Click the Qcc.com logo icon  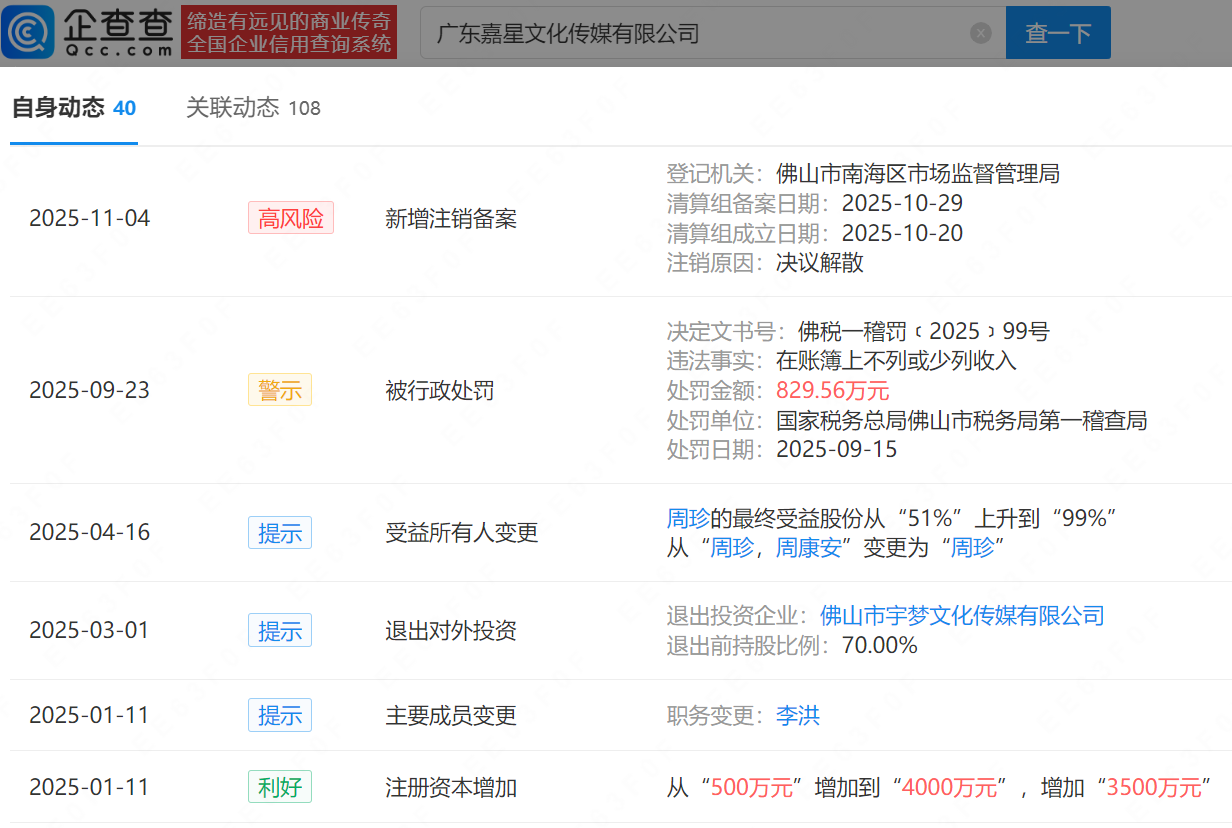[x=30, y=33]
